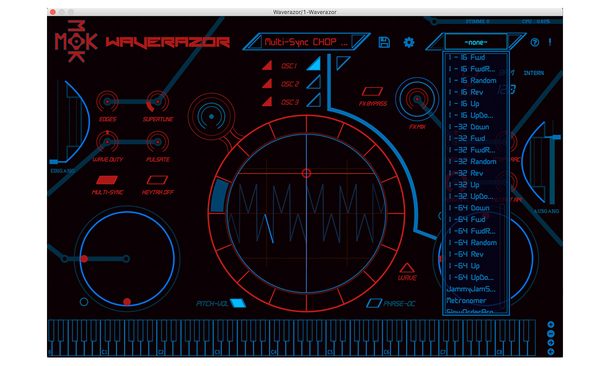Open the -none- sequence dropdown
The width and height of the screenshot is (610, 366).
(x=475, y=42)
